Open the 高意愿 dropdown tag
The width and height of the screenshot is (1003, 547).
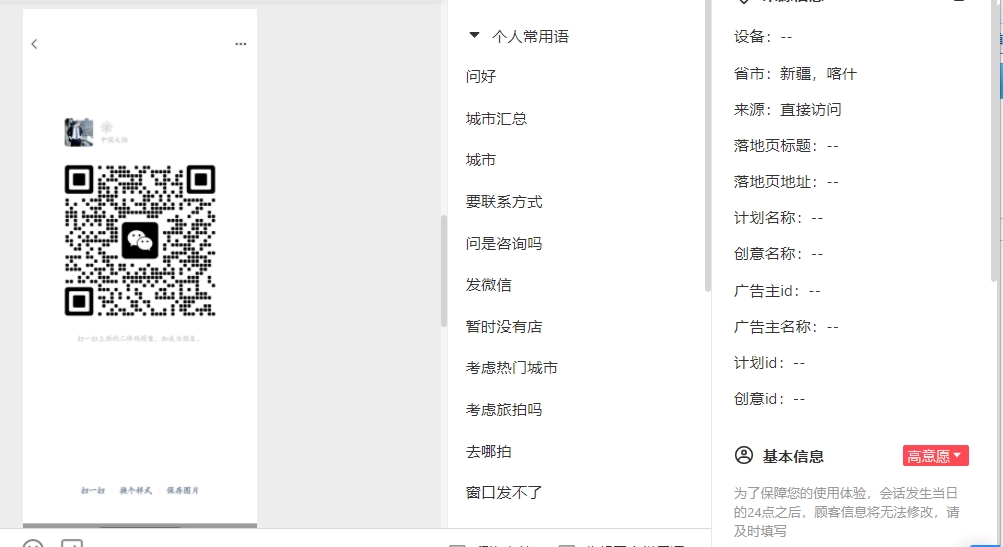coord(935,456)
